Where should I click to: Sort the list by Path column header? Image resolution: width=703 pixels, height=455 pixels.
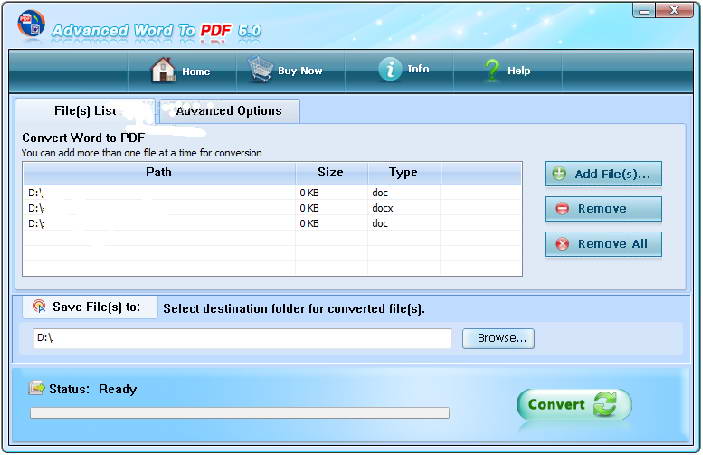(159, 172)
